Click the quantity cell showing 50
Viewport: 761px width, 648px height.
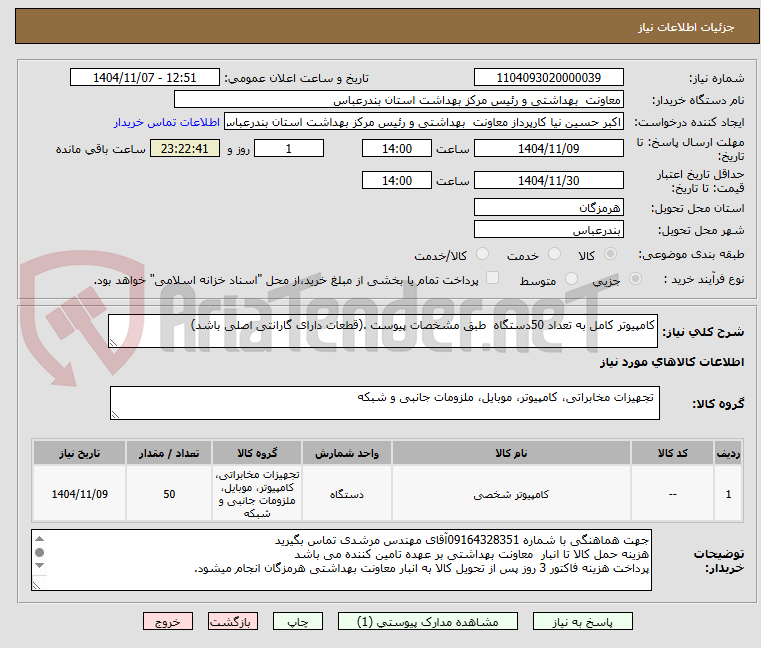[169, 494]
